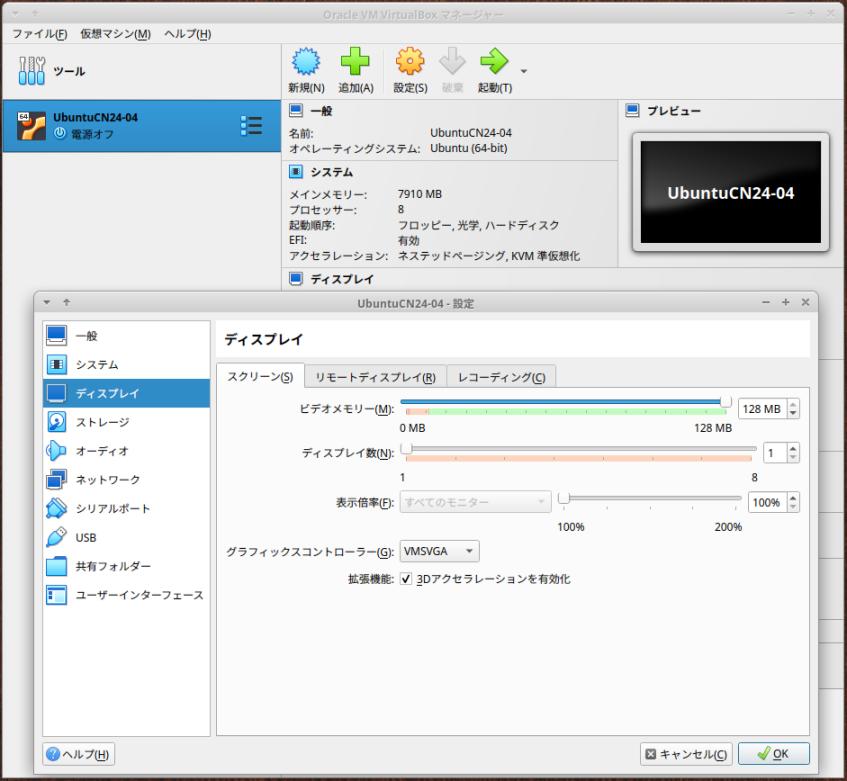847x781 pixels.
Task: Select シリアルポート in settings sidebar
Action: click(x=126, y=508)
